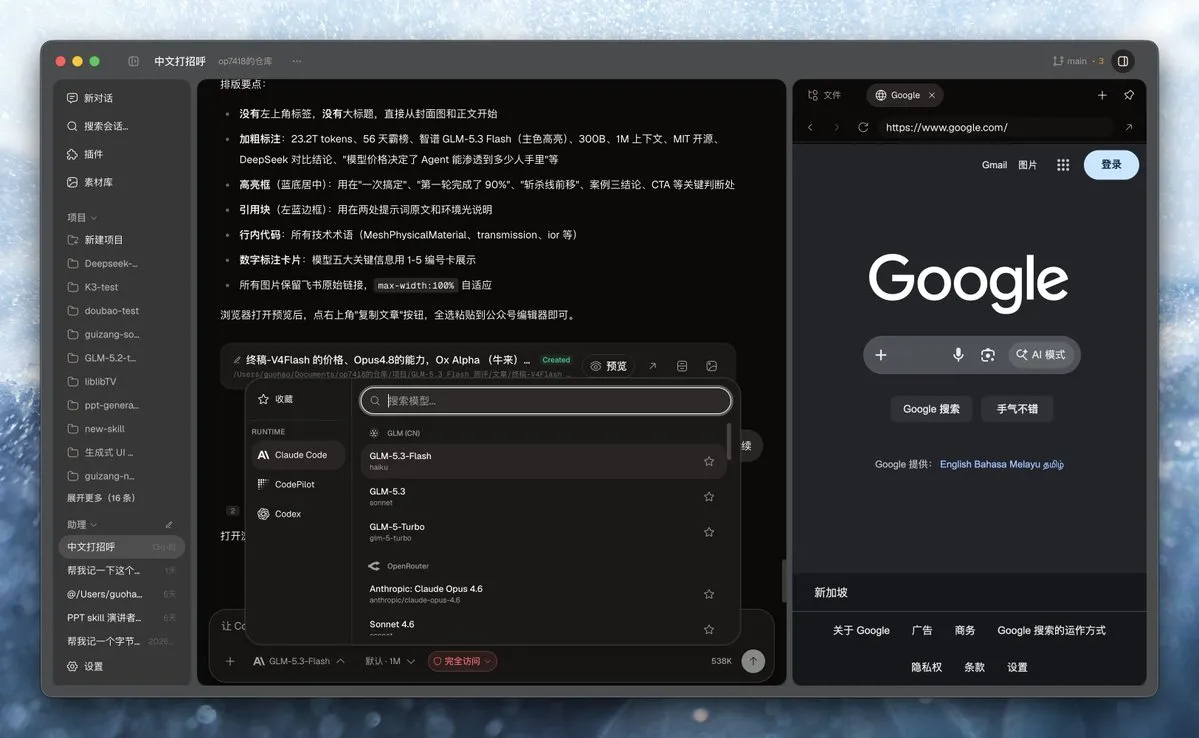
Task: Select the CodePilot runtime
Action: (297, 485)
